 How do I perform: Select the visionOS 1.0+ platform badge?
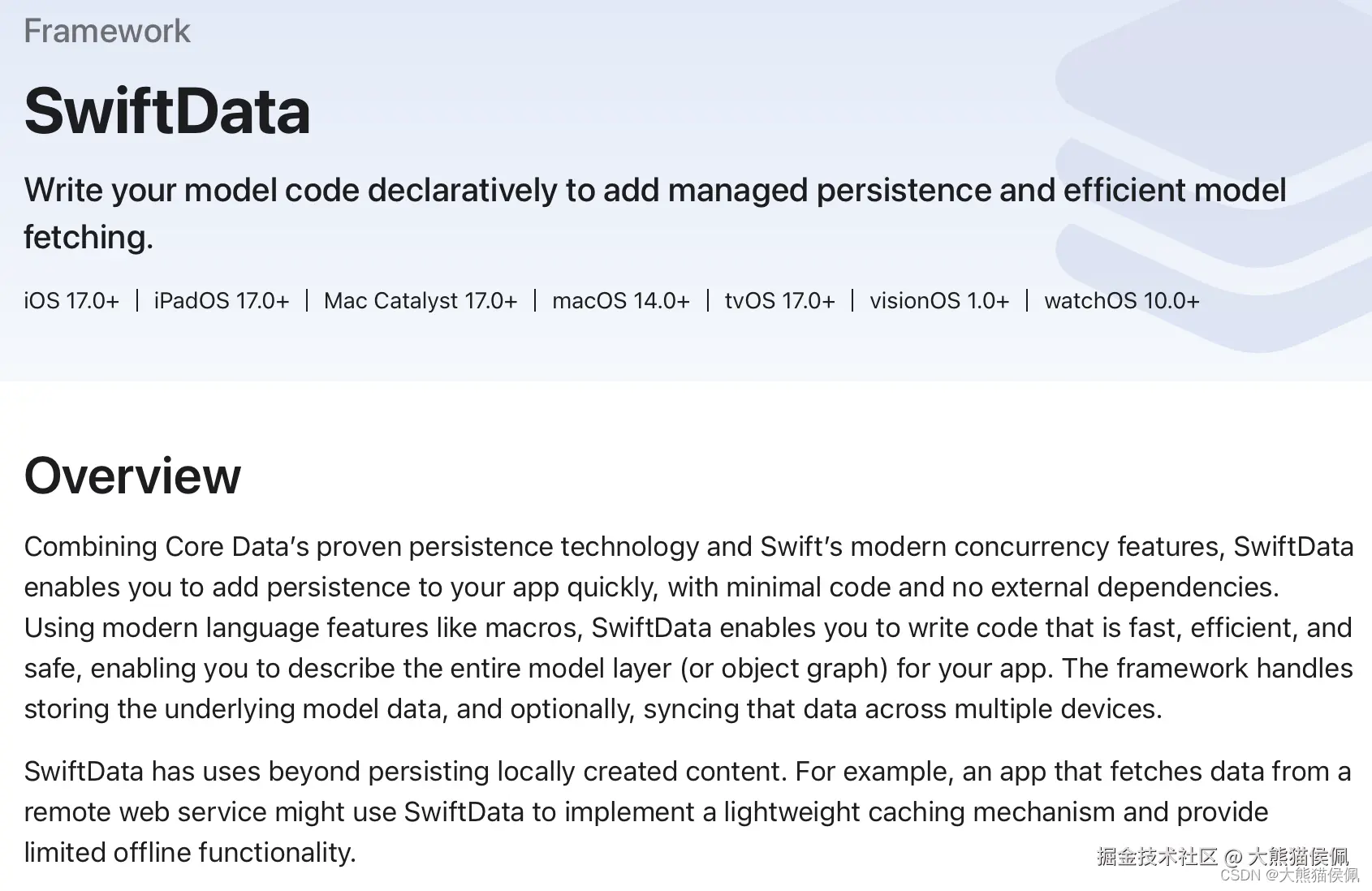click(939, 301)
